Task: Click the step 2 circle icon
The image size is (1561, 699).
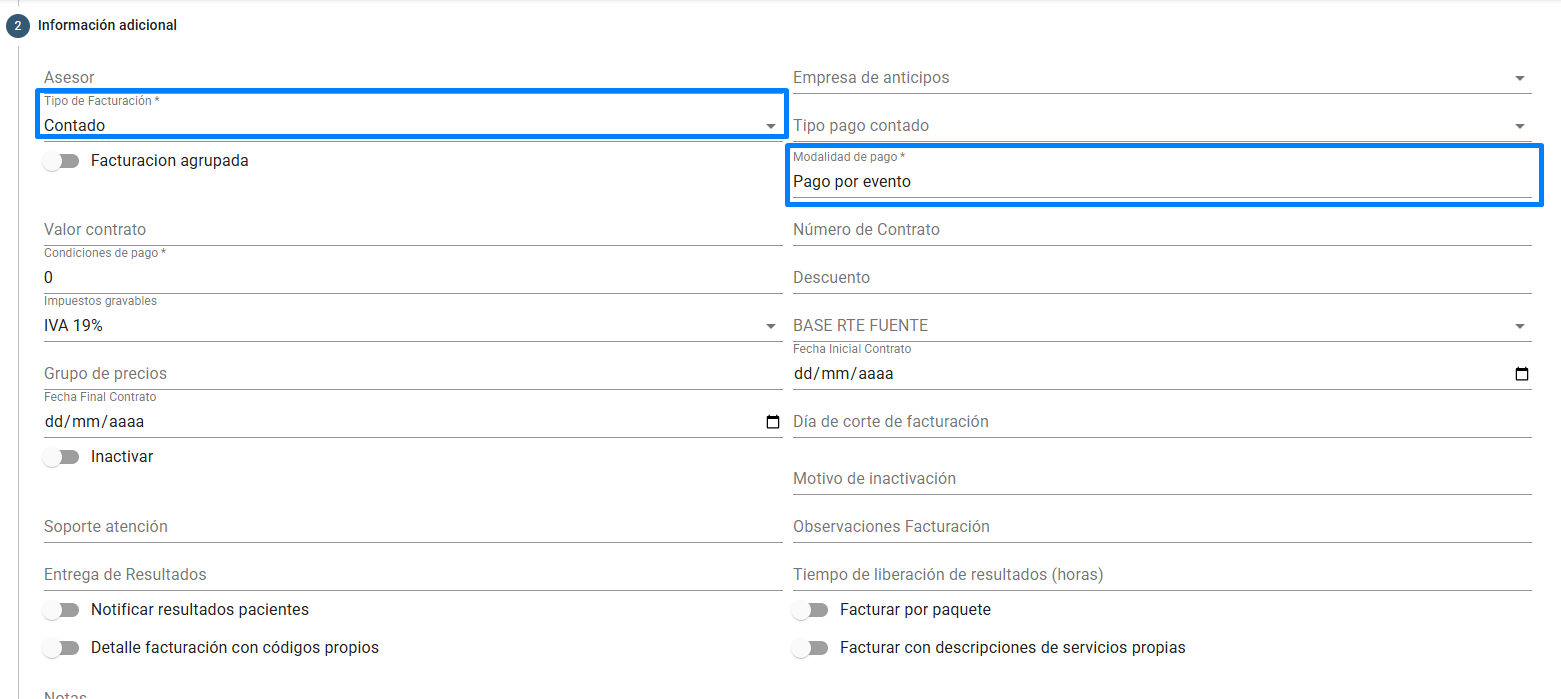Action: [18, 26]
